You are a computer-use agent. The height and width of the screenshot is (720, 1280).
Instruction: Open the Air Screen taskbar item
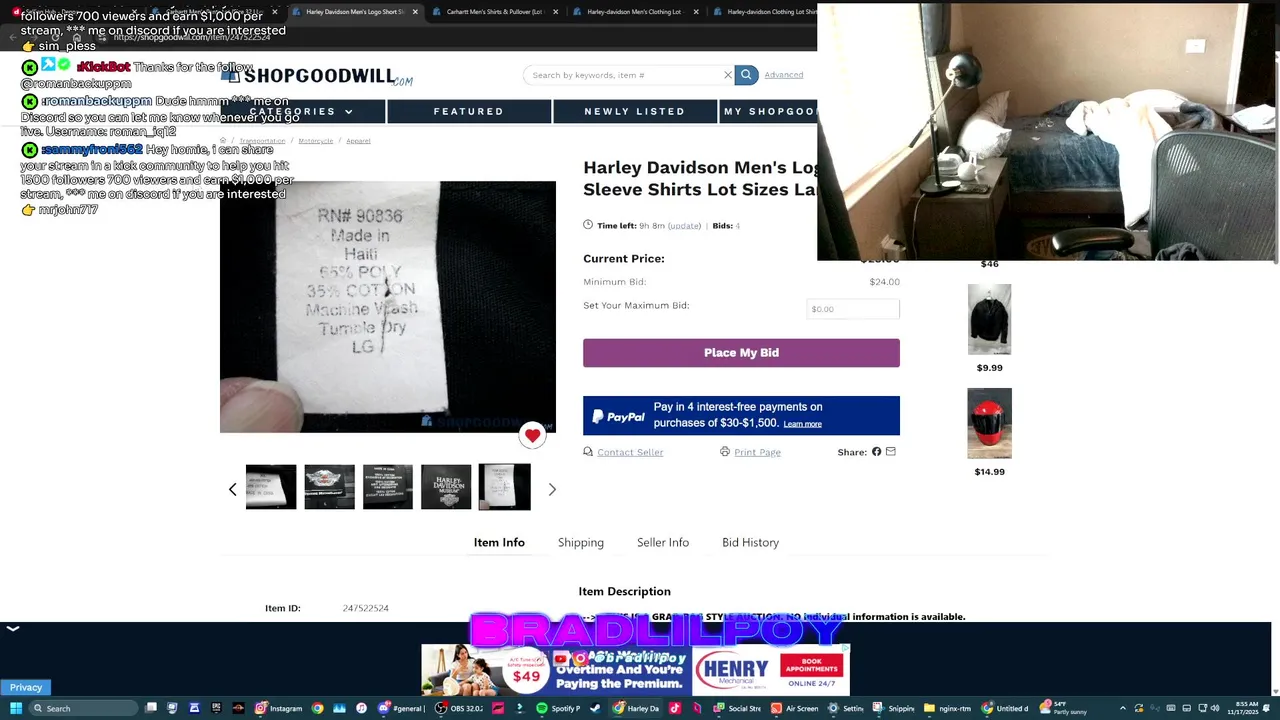point(794,708)
